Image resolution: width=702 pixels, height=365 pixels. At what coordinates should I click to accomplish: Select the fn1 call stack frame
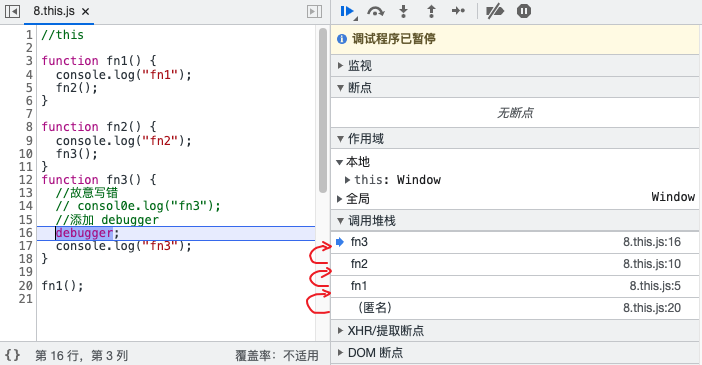coord(515,286)
